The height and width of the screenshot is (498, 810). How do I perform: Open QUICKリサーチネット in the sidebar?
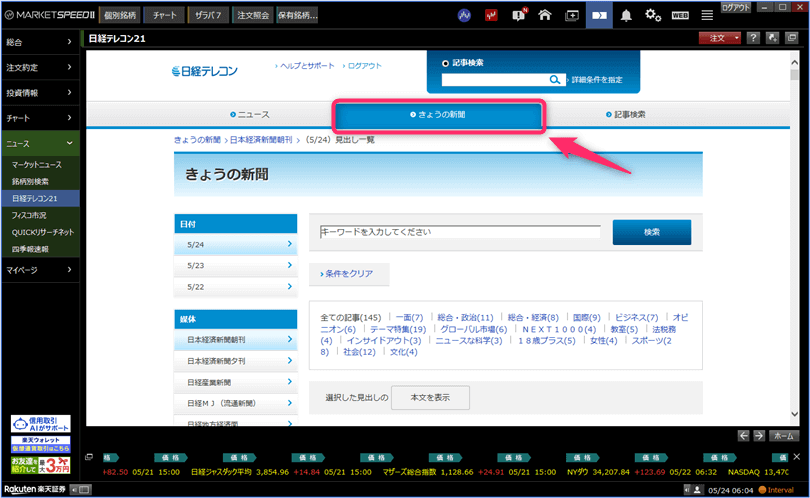pyautogui.click(x=43, y=232)
